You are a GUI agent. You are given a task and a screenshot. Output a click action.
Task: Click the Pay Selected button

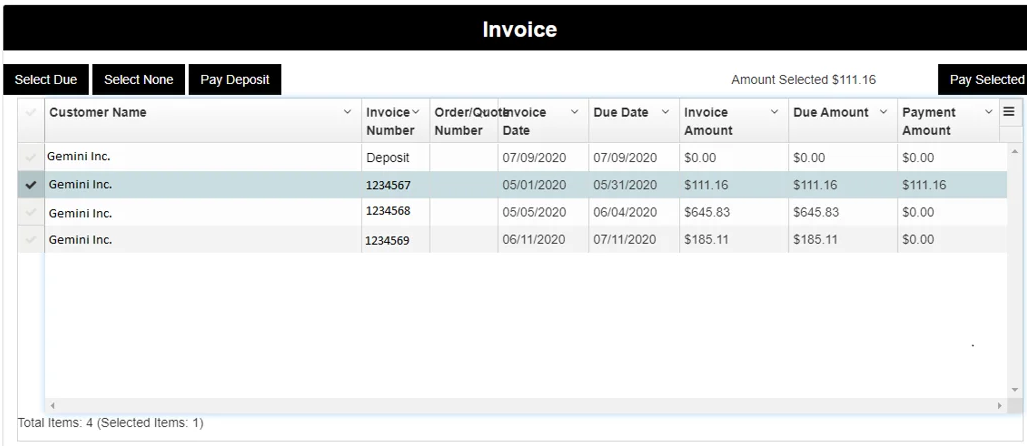tap(985, 80)
